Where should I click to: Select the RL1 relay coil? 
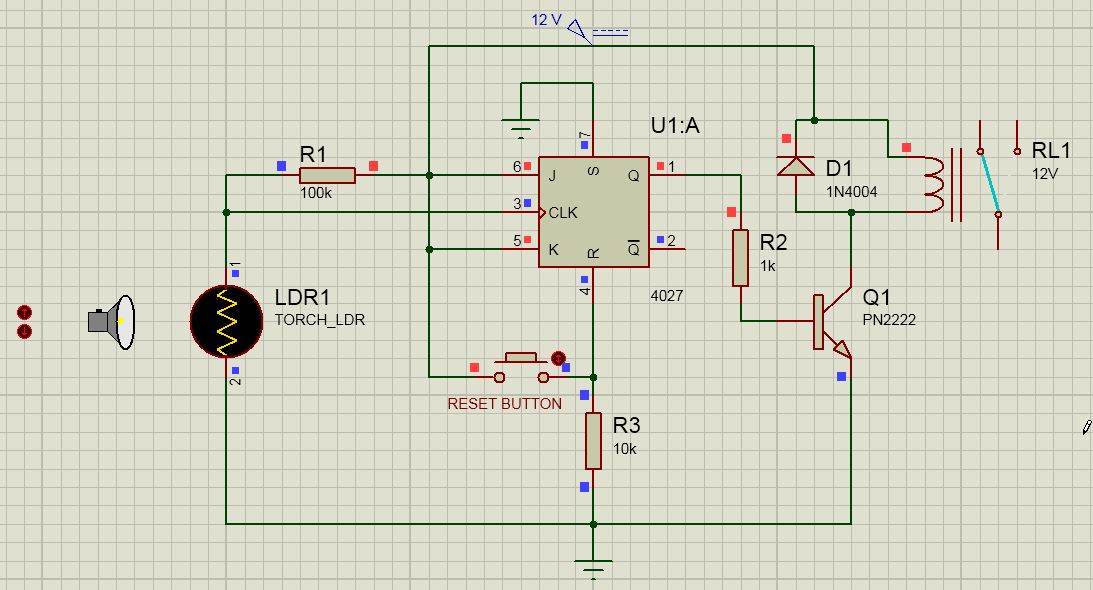(934, 185)
